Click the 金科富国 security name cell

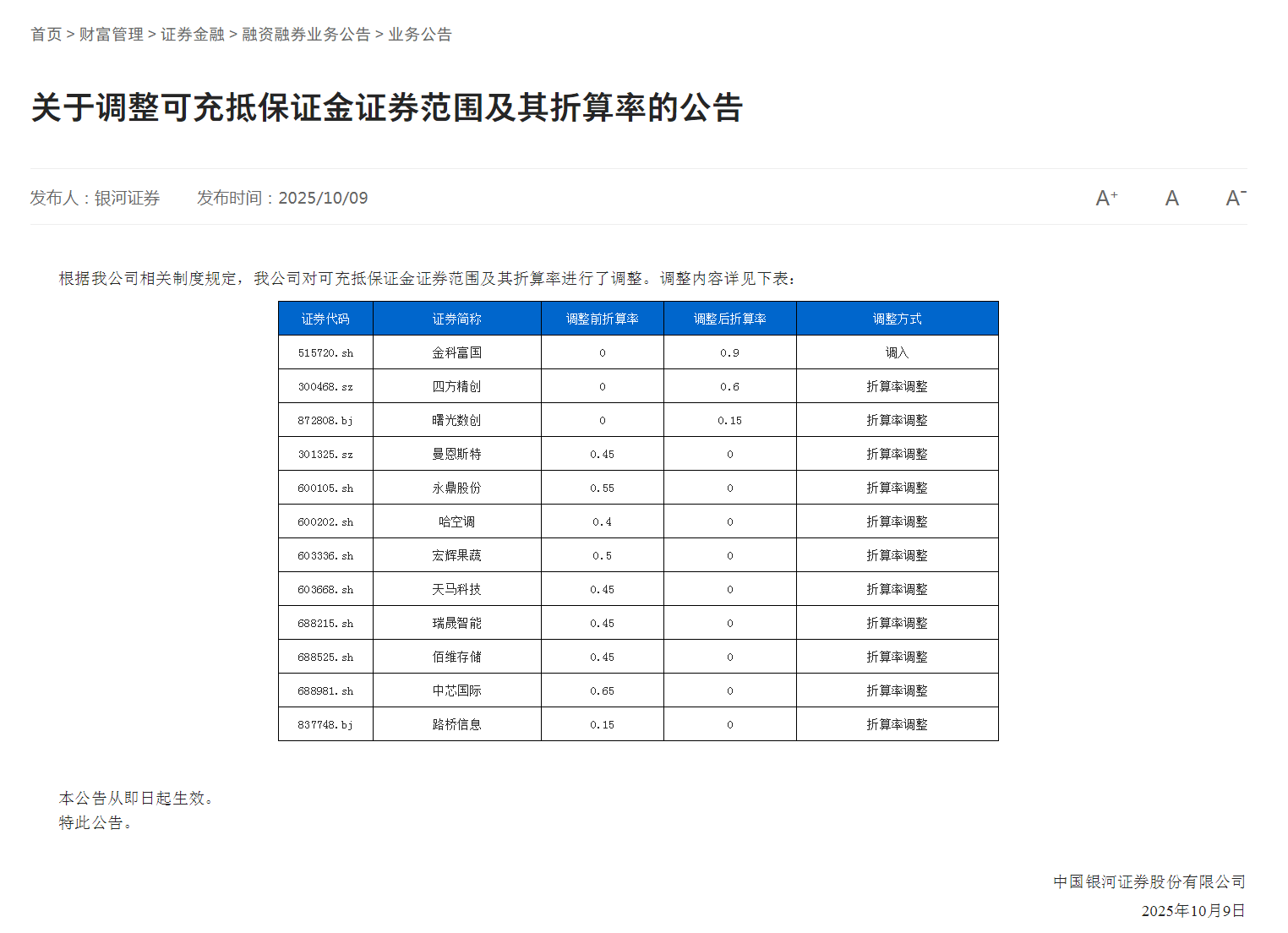(x=456, y=352)
